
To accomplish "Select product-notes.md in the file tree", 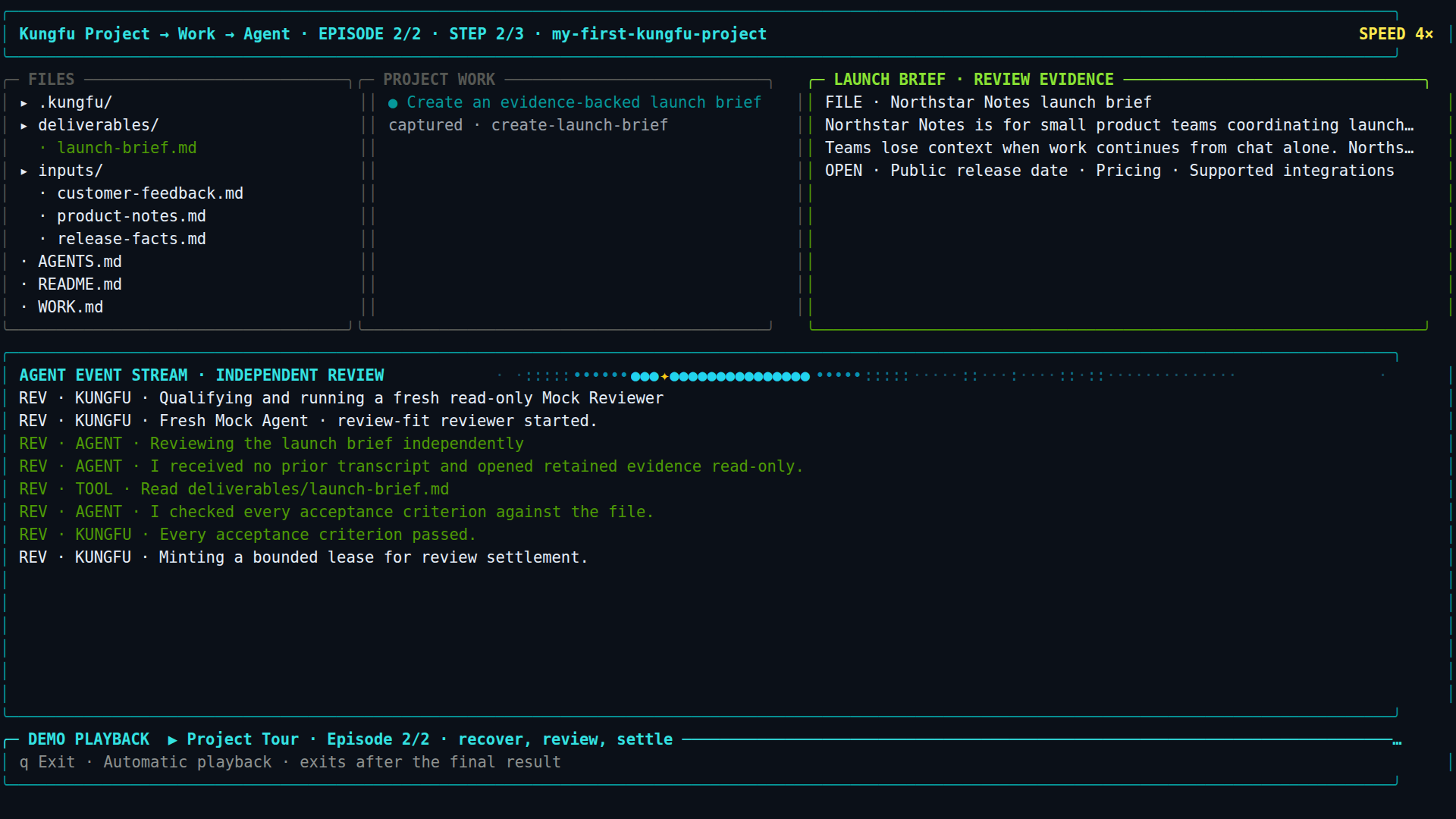I will coord(131,216).
